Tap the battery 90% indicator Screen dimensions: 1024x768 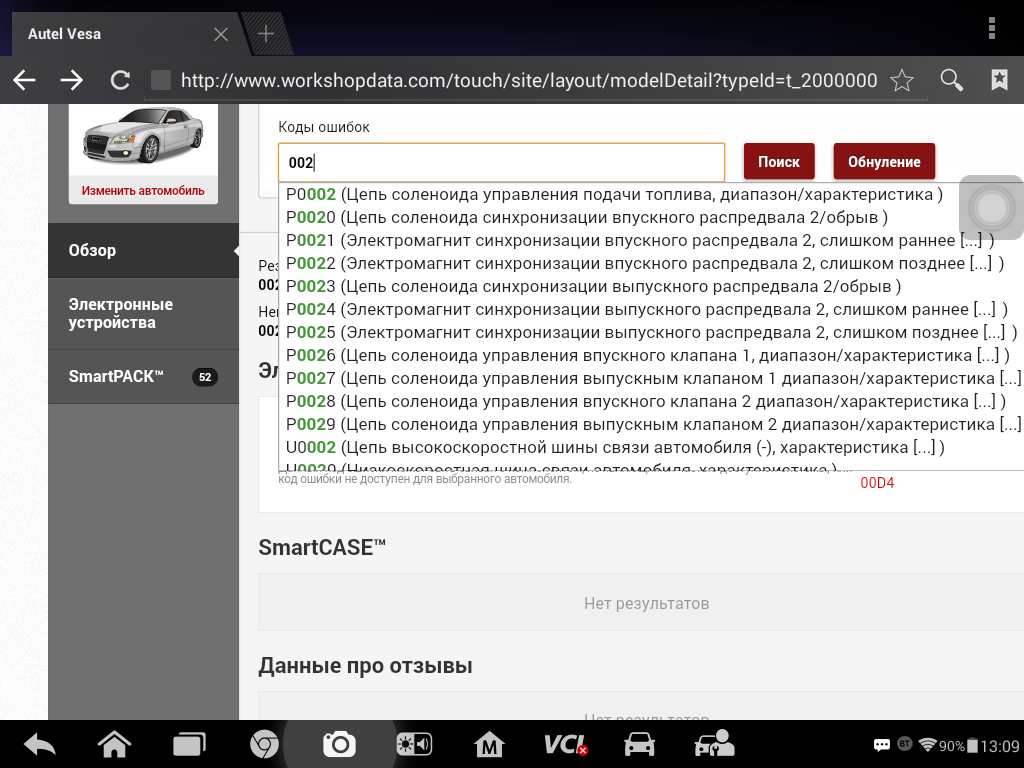click(x=958, y=745)
